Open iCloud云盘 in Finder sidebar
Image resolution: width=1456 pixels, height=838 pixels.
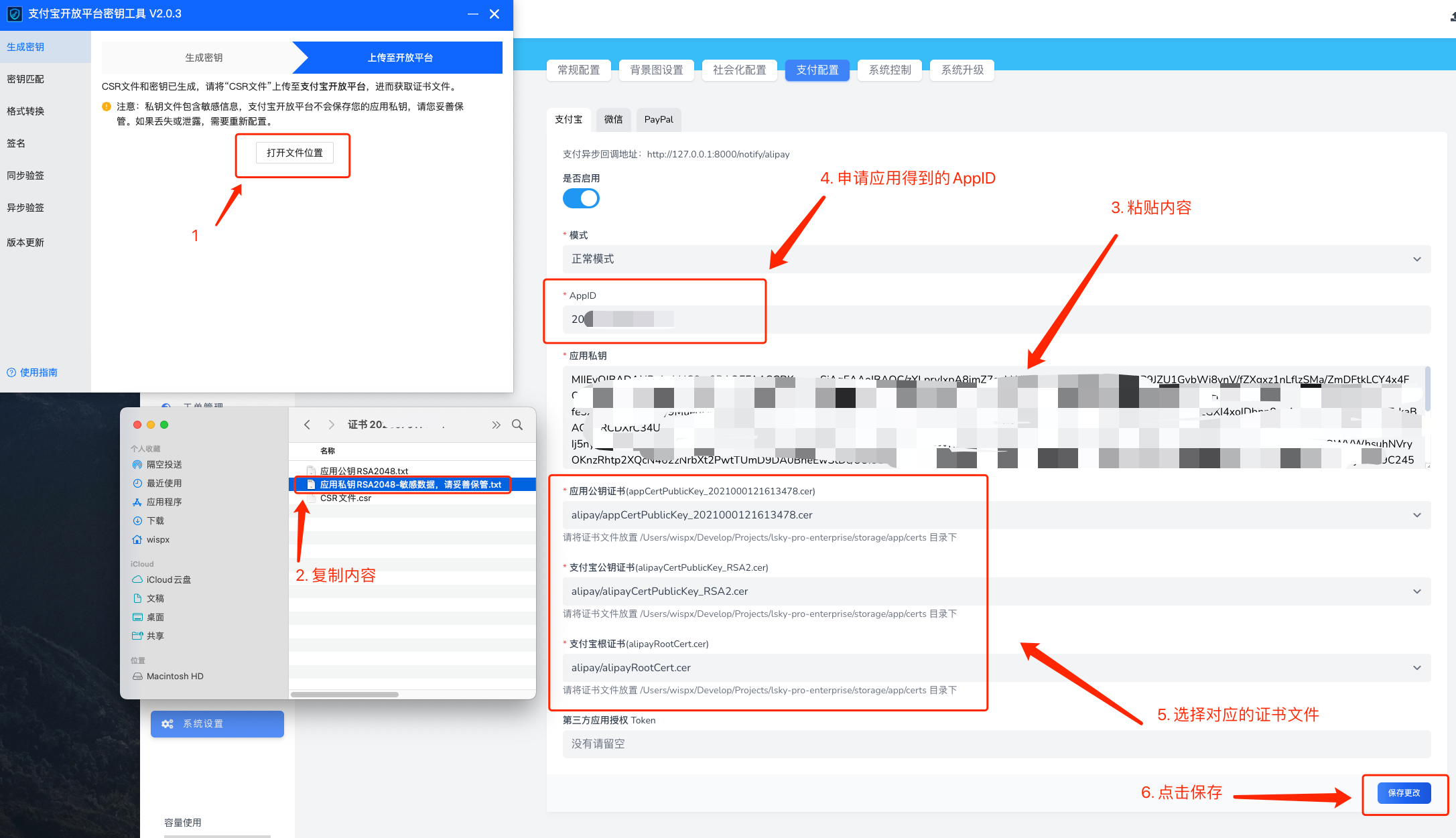(x=162, y=579)
